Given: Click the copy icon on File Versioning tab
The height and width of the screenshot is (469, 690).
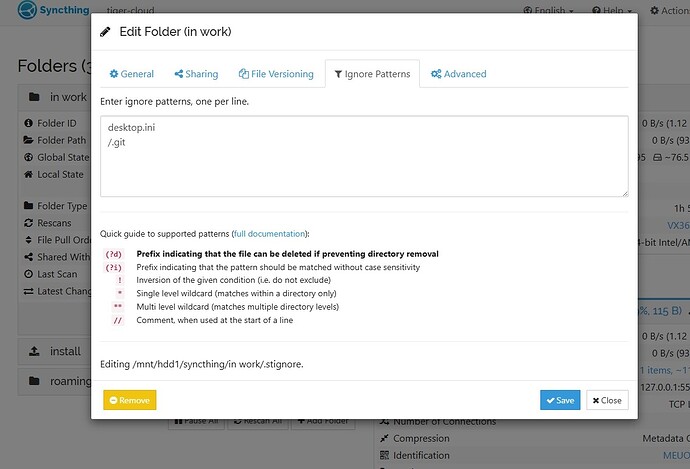Looking at the screenshot, I should click(243, 74).
